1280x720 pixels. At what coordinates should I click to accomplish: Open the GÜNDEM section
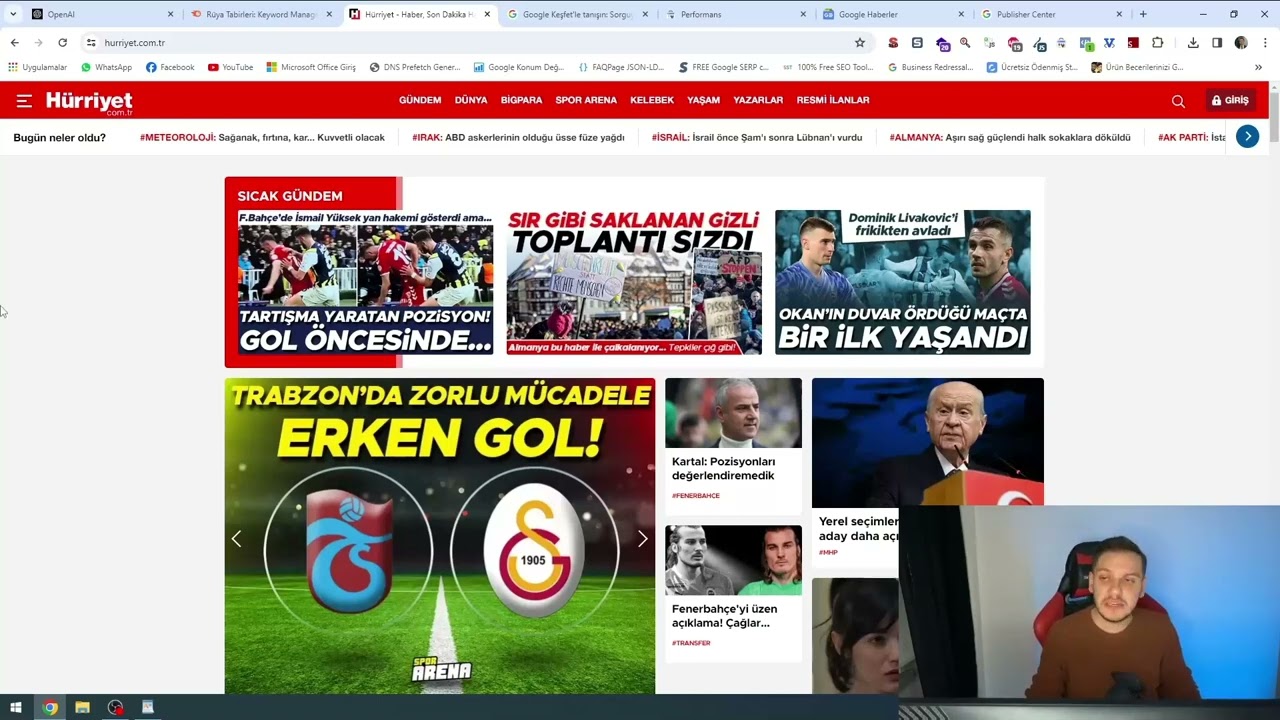coord(420,100)
